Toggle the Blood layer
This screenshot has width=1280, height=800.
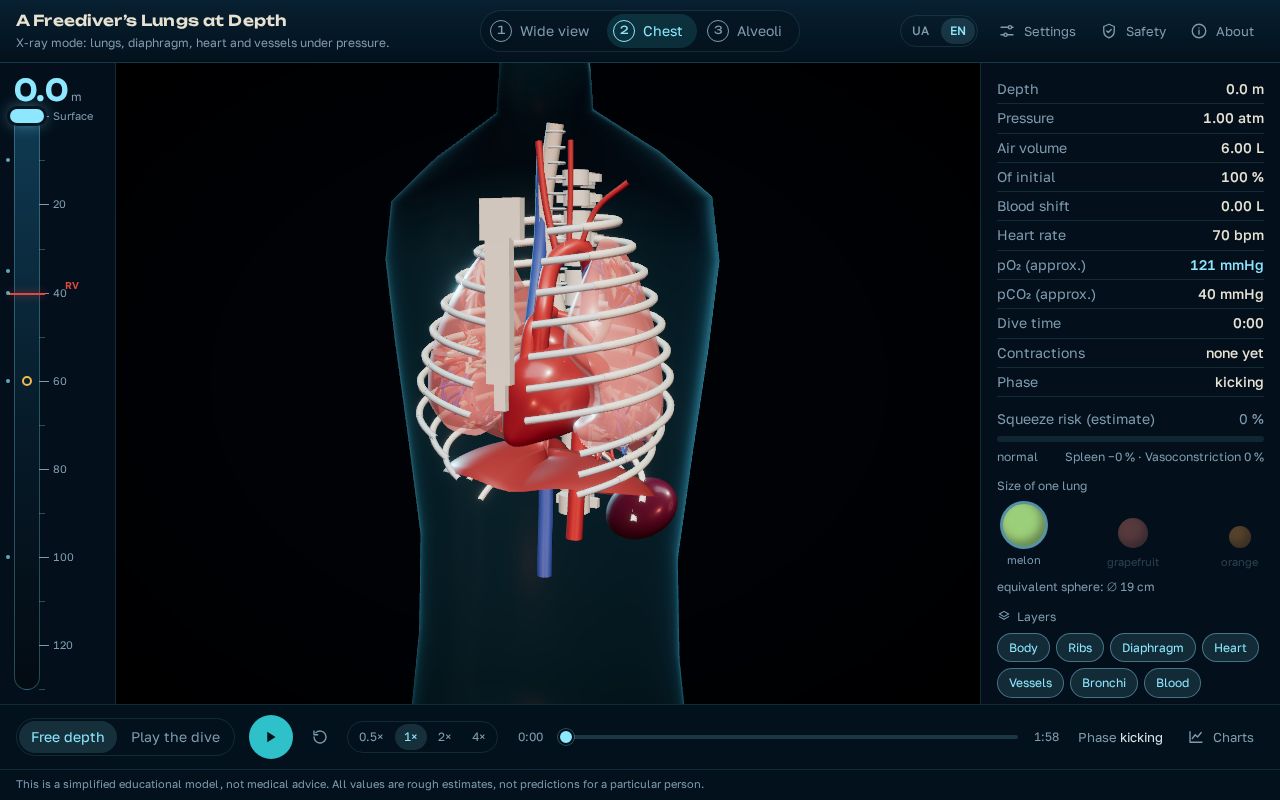point(1172,683)
